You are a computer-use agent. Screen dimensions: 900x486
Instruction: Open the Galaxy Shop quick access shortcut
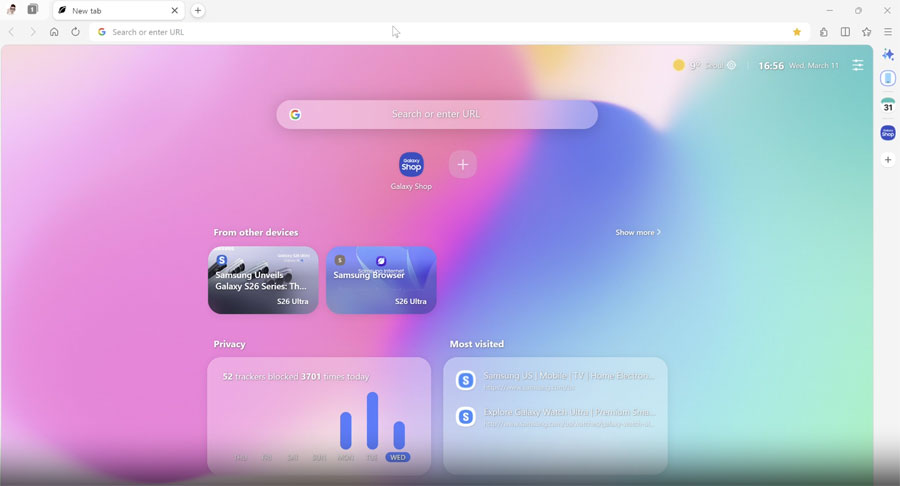tap(411, 171)
